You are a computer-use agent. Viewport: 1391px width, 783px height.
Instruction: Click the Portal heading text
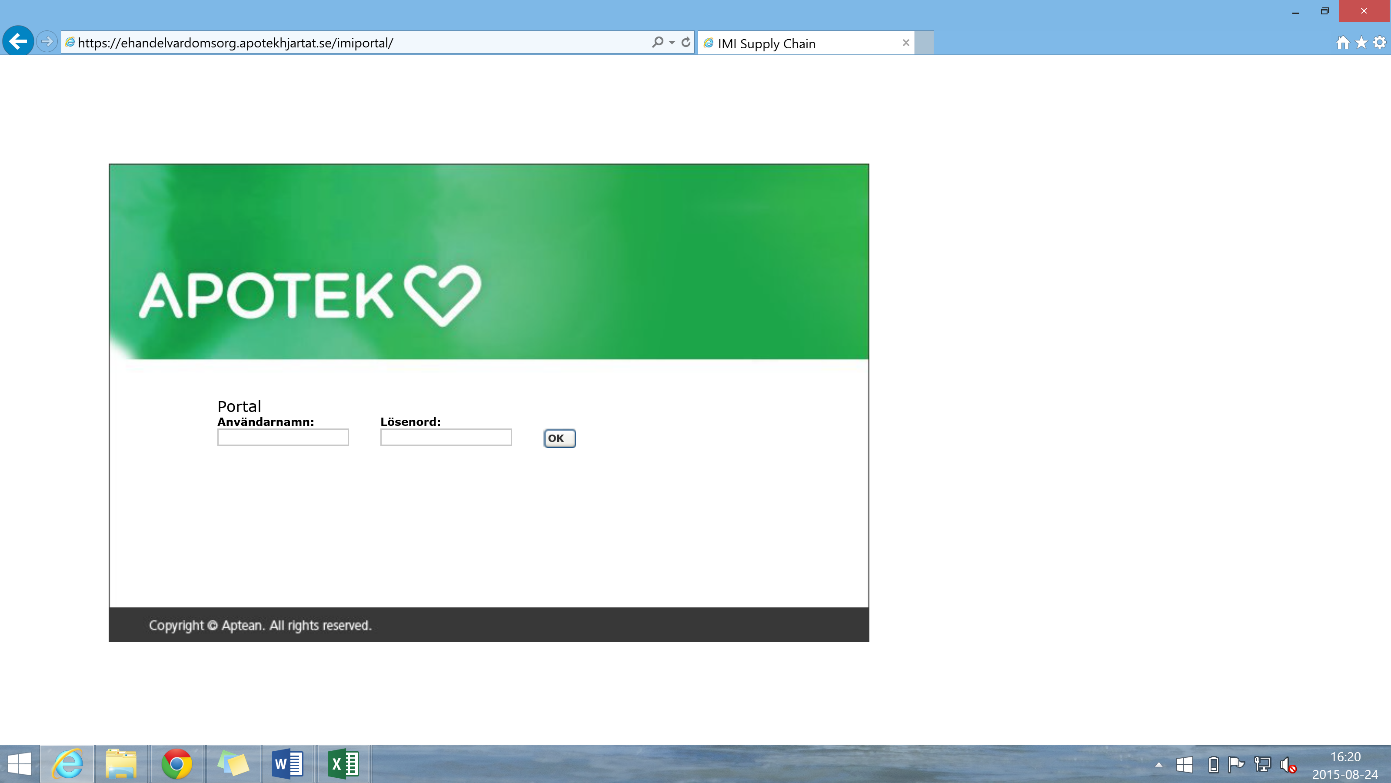coord(239,406)
